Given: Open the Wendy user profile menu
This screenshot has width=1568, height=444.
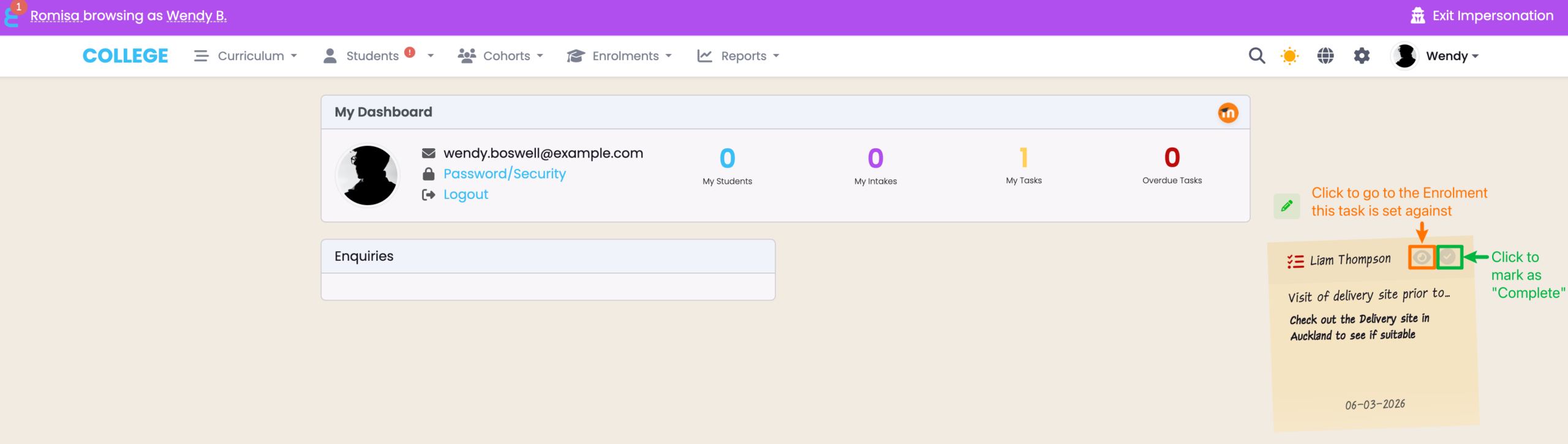Looking at the screenshot, I should [x=1436, y=56].
